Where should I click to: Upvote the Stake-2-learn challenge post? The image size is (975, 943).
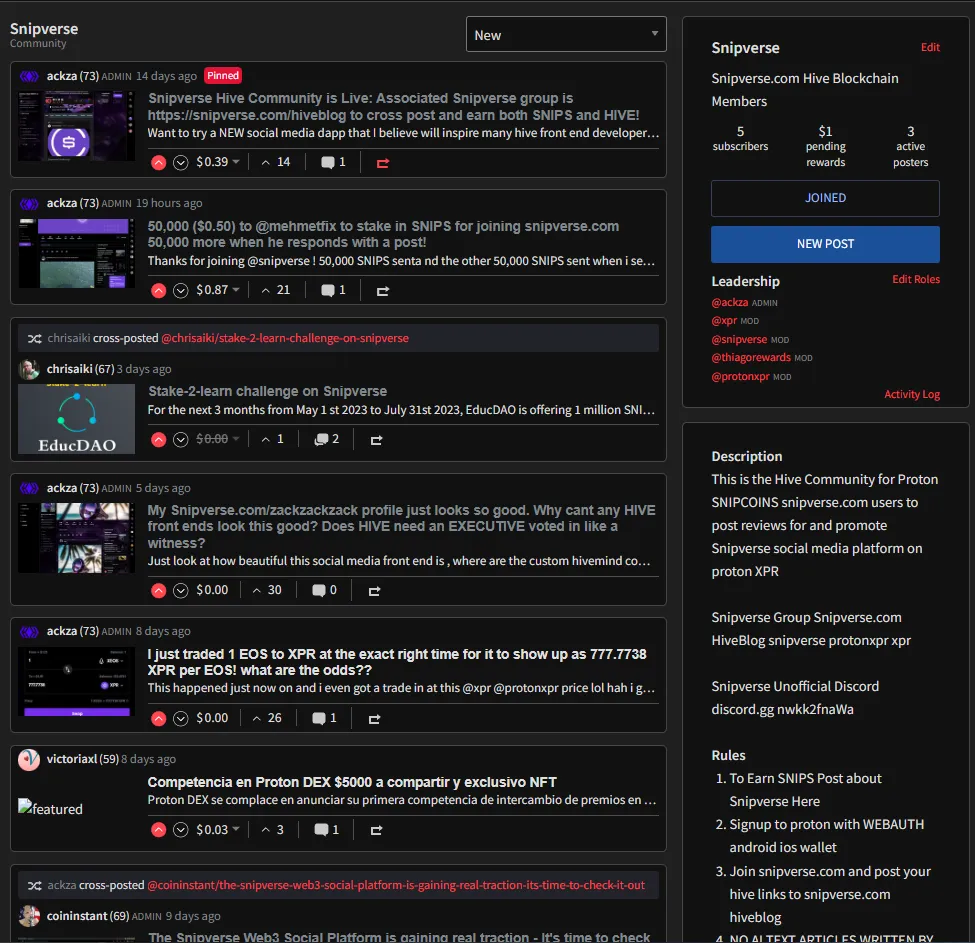point(159,439)
